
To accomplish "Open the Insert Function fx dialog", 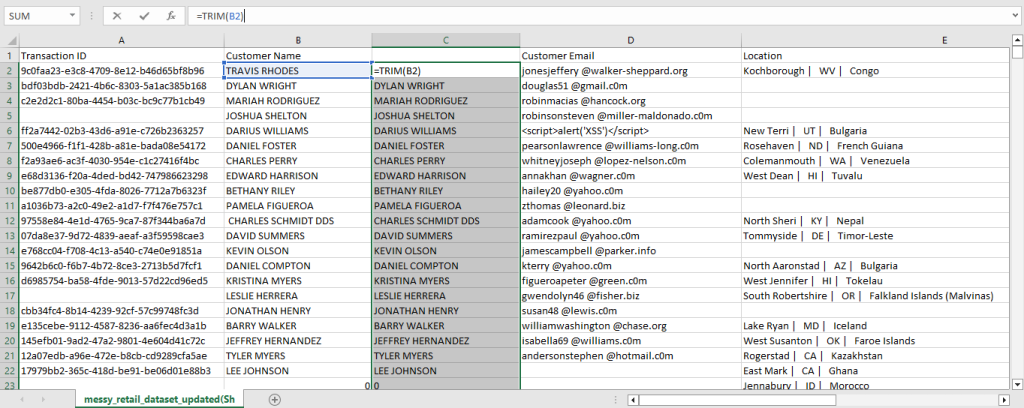I will tap(171, 16).
